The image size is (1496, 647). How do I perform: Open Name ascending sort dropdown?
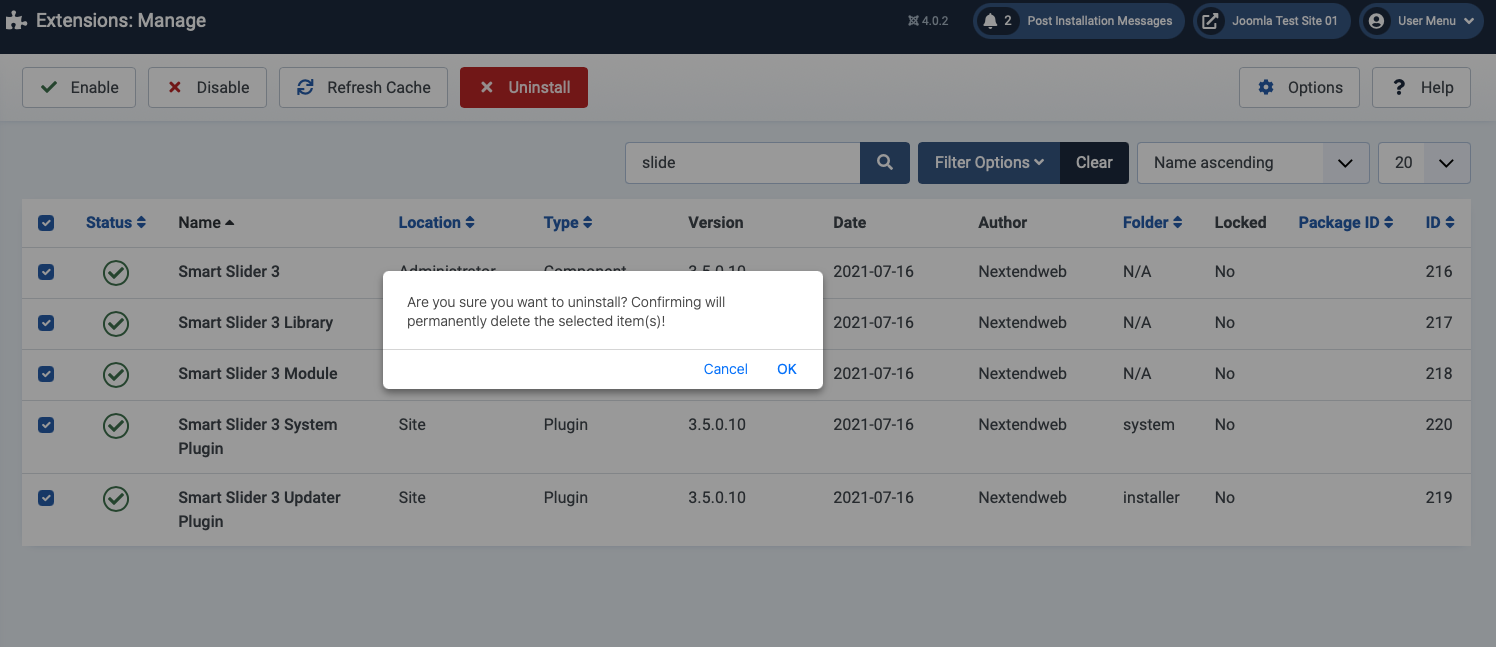(1253, 162)
